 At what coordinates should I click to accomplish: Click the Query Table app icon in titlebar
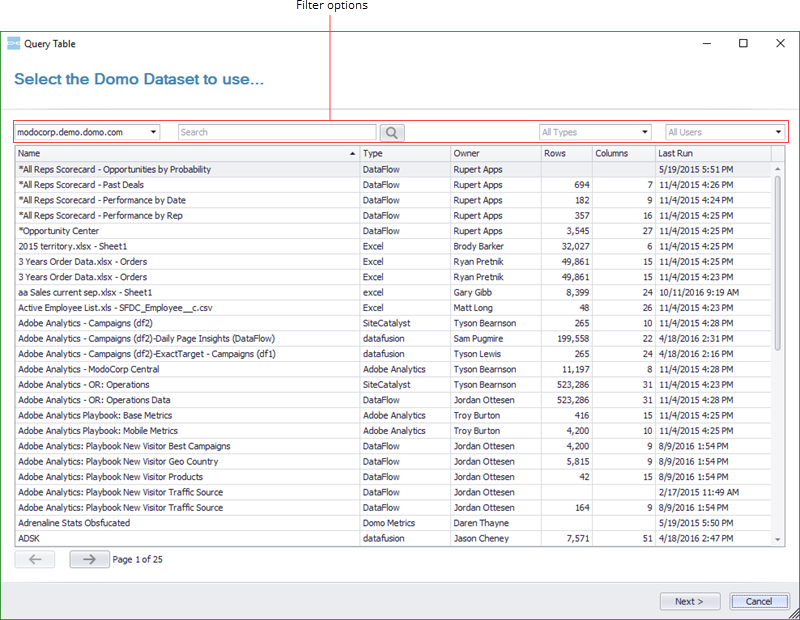[14, 43]
